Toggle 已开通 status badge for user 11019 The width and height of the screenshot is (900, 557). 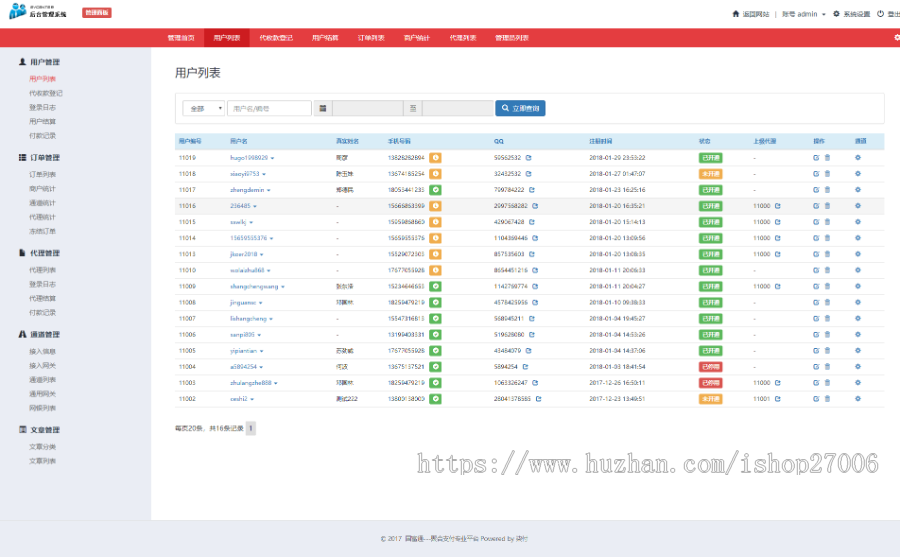(710, 158)
